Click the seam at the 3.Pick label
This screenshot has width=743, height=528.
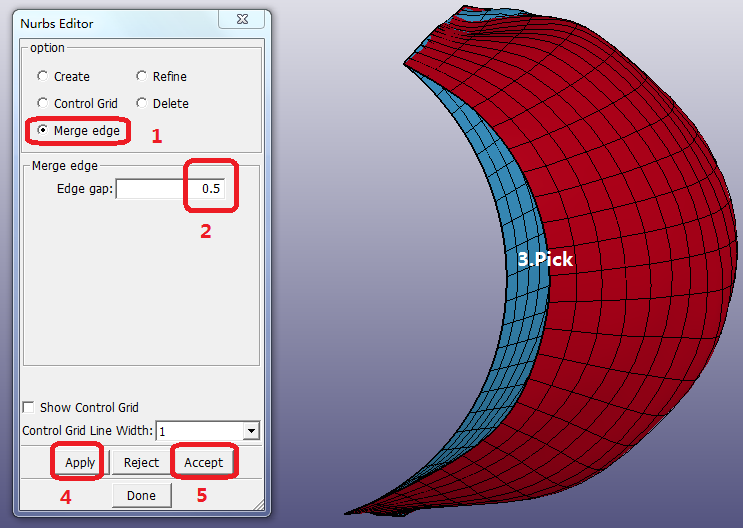point(545,259)
